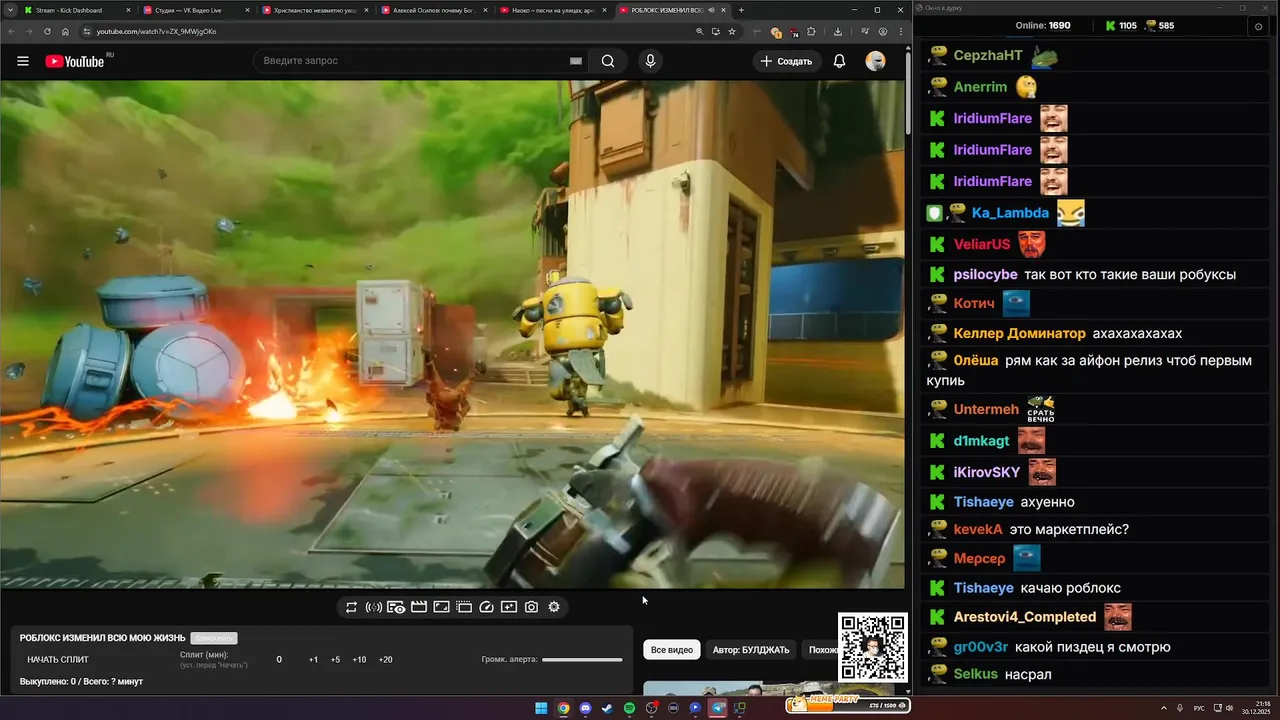Select the Все видео filter chip

[672, 650]
